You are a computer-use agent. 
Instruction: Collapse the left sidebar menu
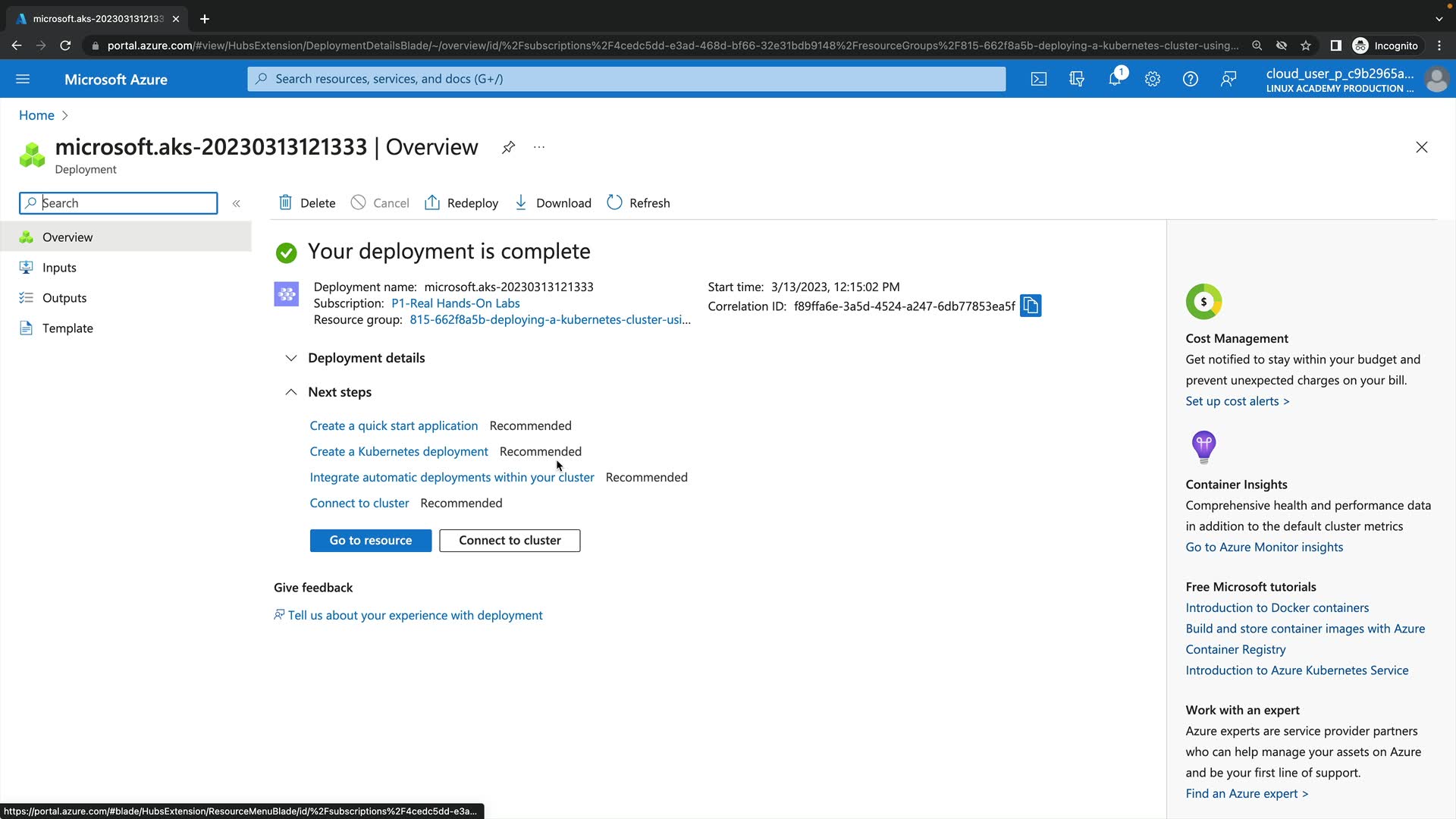237,203
